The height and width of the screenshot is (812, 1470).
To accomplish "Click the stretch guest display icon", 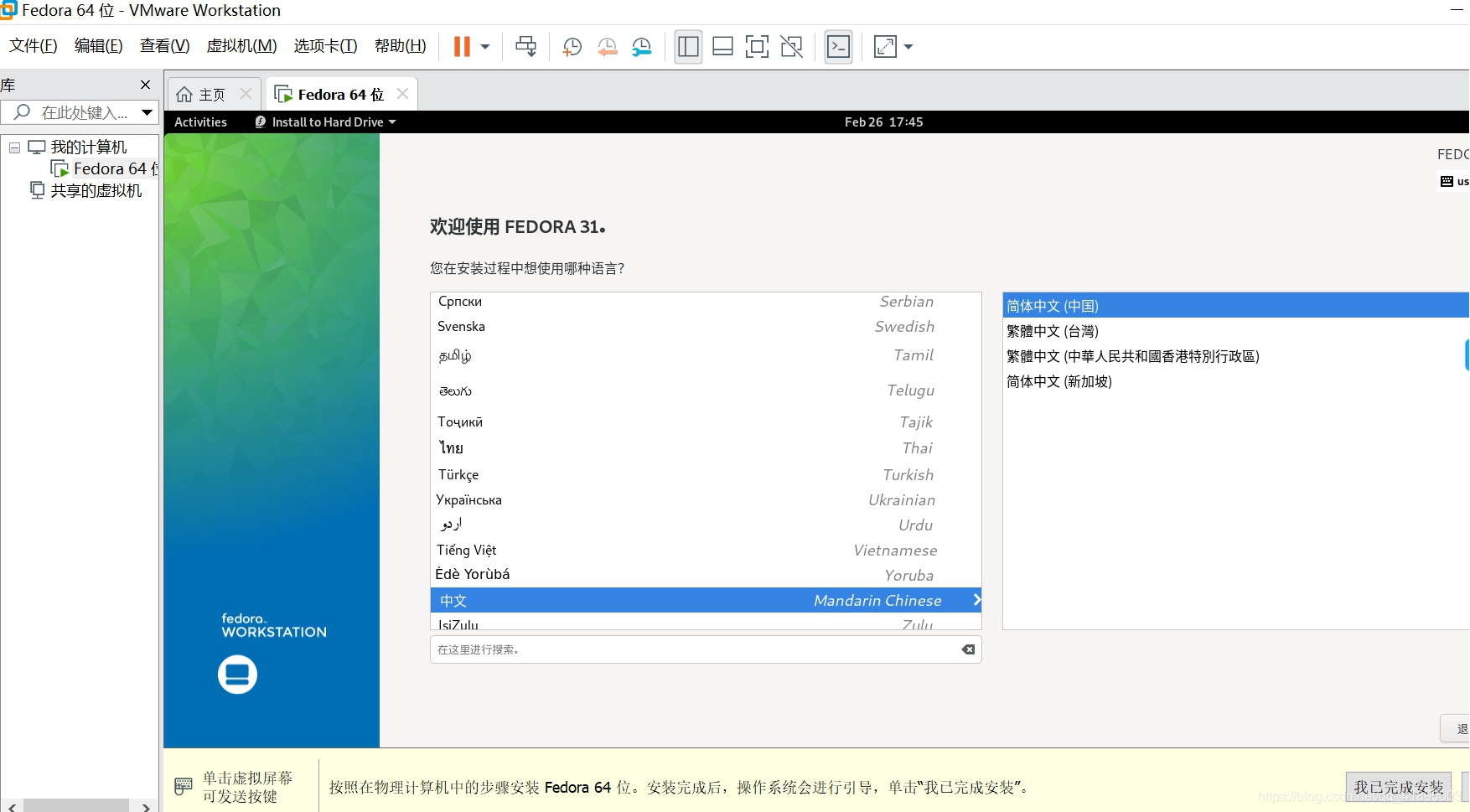I will [x=885, y=47].
